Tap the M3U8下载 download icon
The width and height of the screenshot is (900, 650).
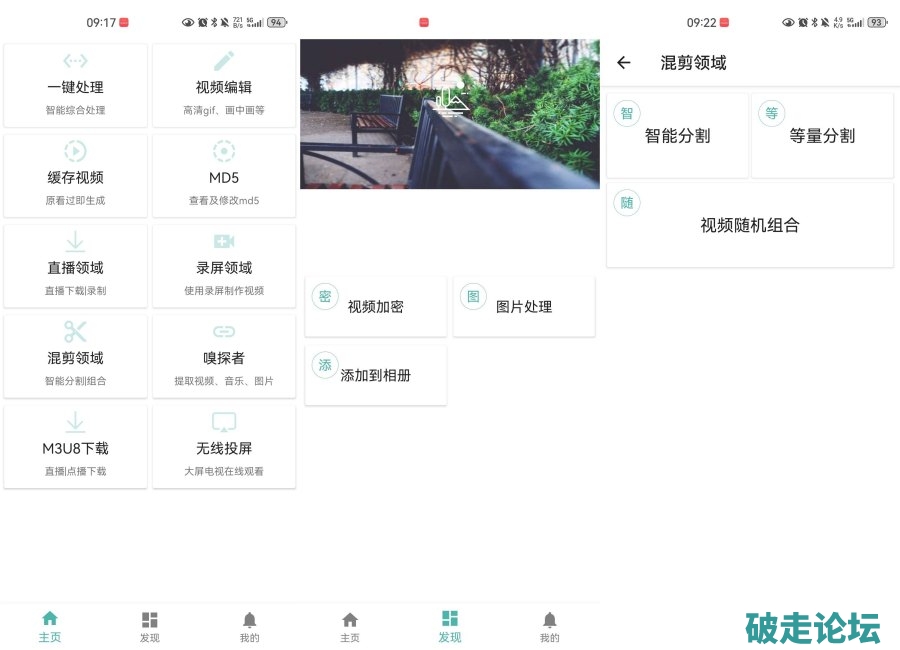(x=75, y=422)
